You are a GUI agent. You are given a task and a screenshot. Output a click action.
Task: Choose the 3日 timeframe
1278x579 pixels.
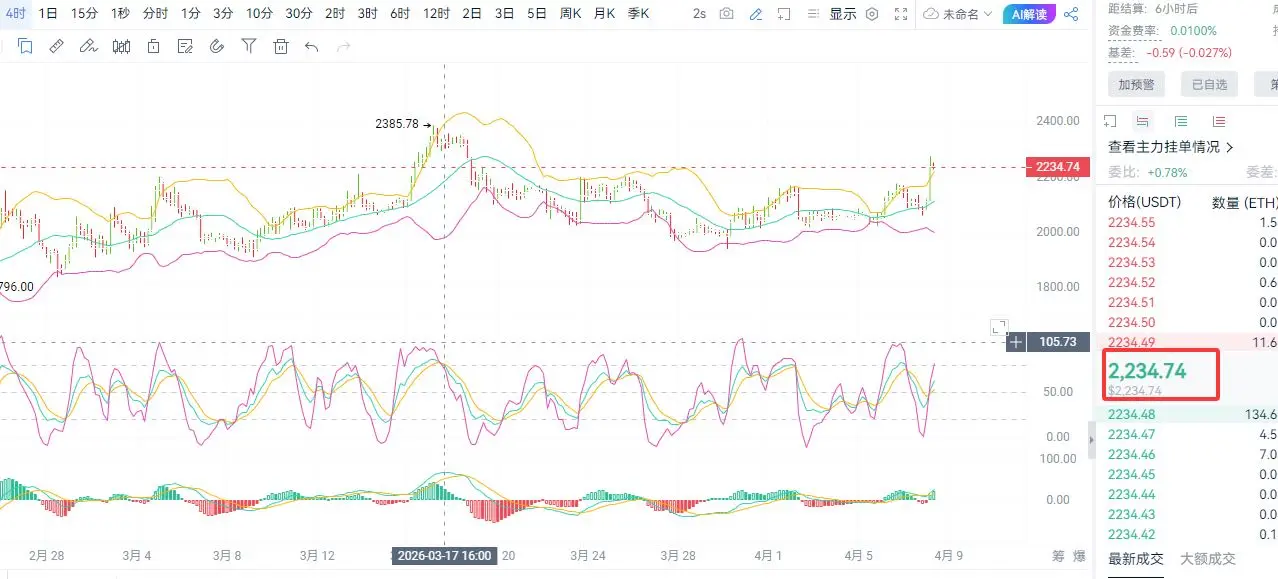pyautogui.click(x=505, y=14)
